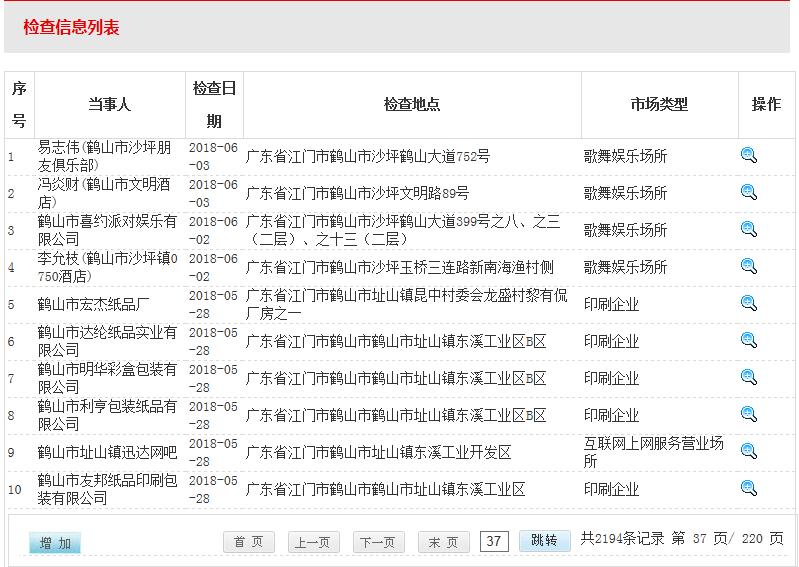Open magnifier for 鹤山市达纶纸品实业有限公司
Screen dimensions: 799x567
[748, 340]
